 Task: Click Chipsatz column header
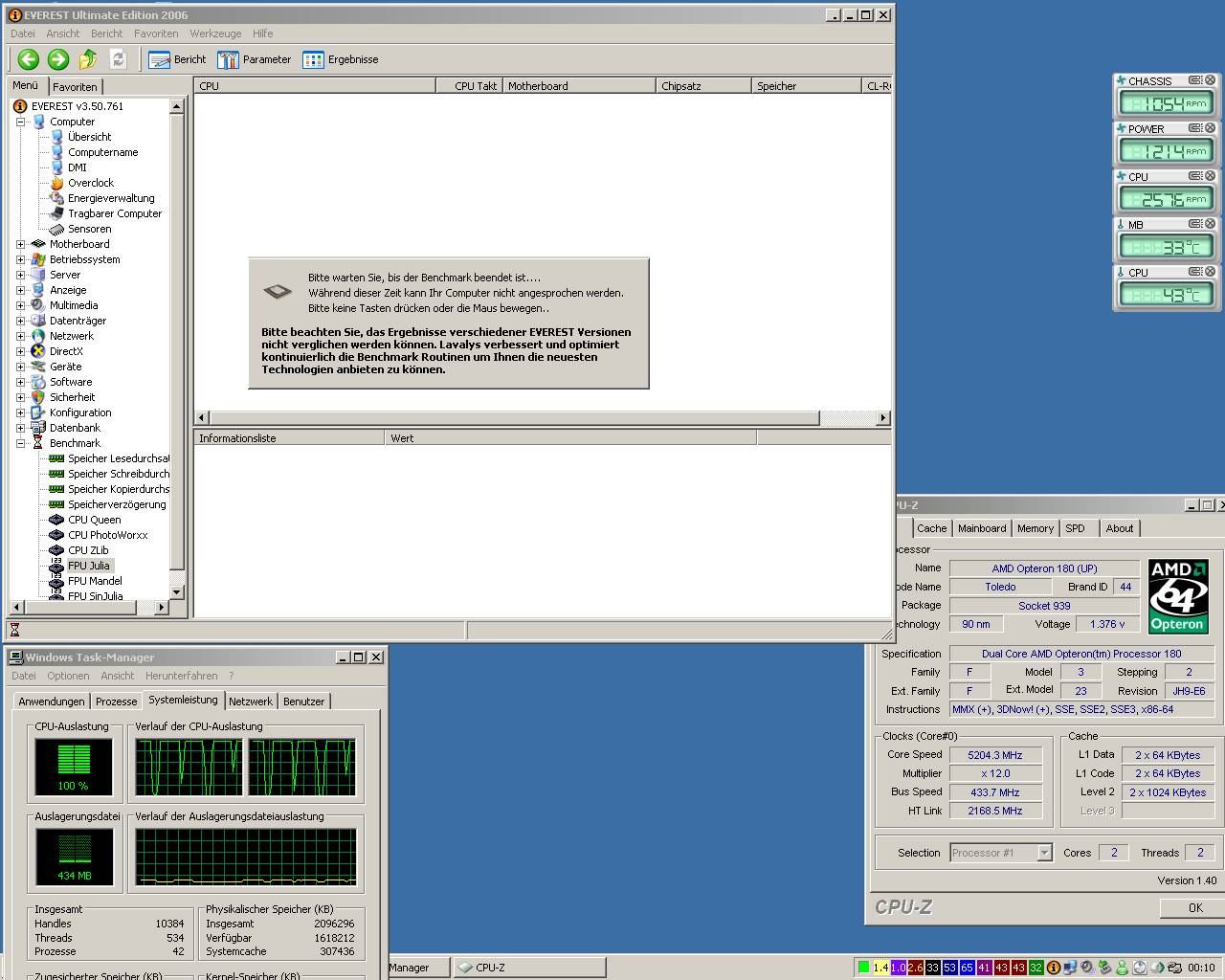[x=703, y=86]
